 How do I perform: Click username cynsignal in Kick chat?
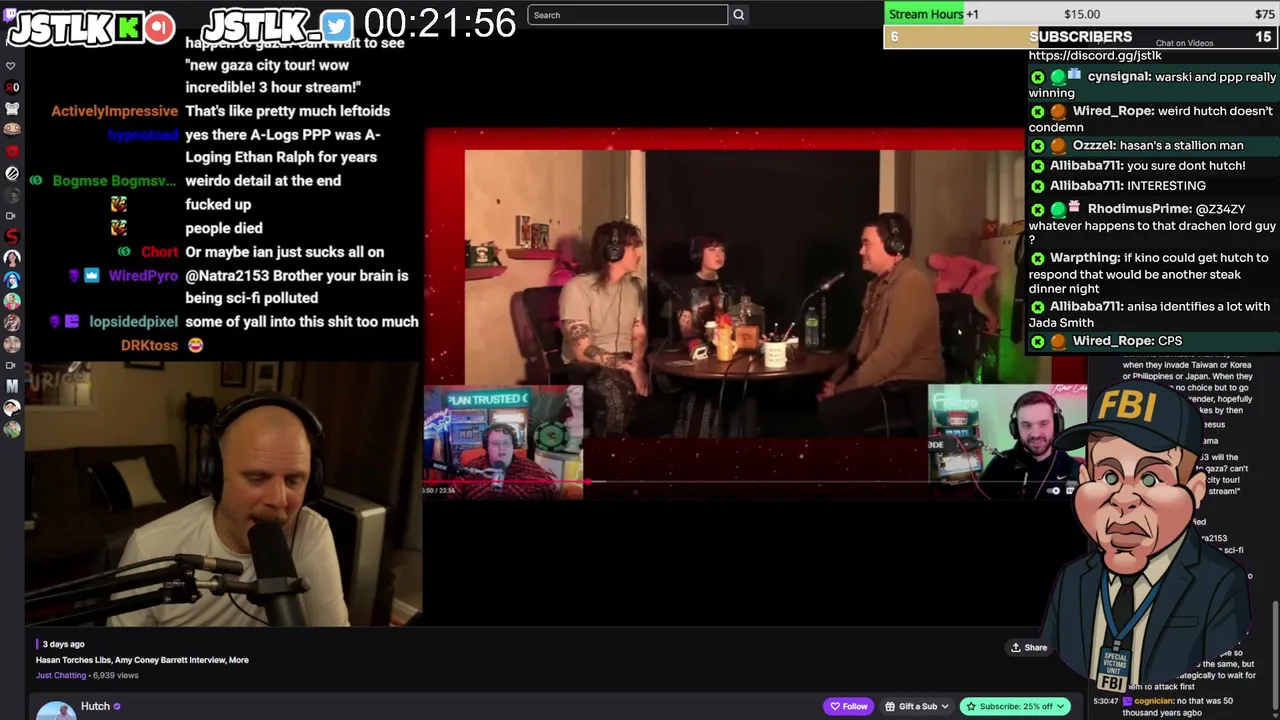point(1119,77)
